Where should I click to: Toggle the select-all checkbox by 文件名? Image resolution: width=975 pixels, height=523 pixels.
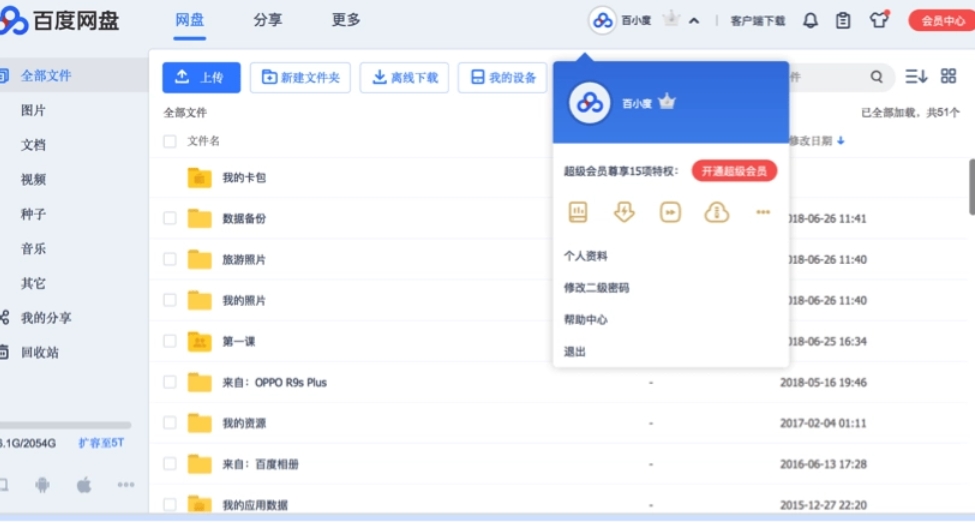point(170,141)
